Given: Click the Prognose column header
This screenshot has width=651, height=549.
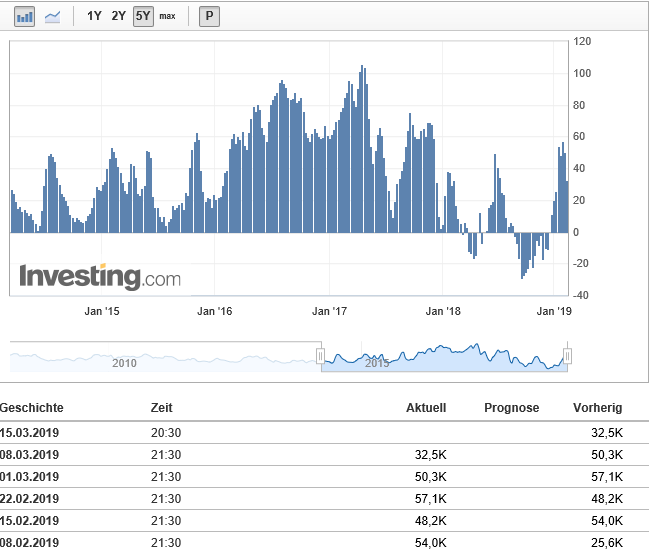Looking at the screenshot, I should point(511,408).
